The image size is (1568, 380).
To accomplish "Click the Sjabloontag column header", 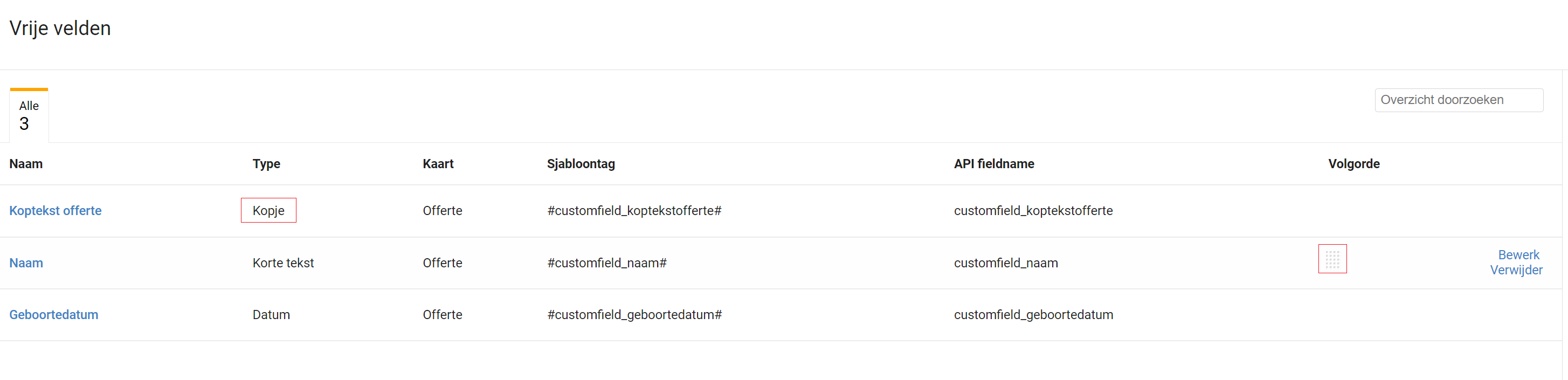I will (x=581, y=164).
